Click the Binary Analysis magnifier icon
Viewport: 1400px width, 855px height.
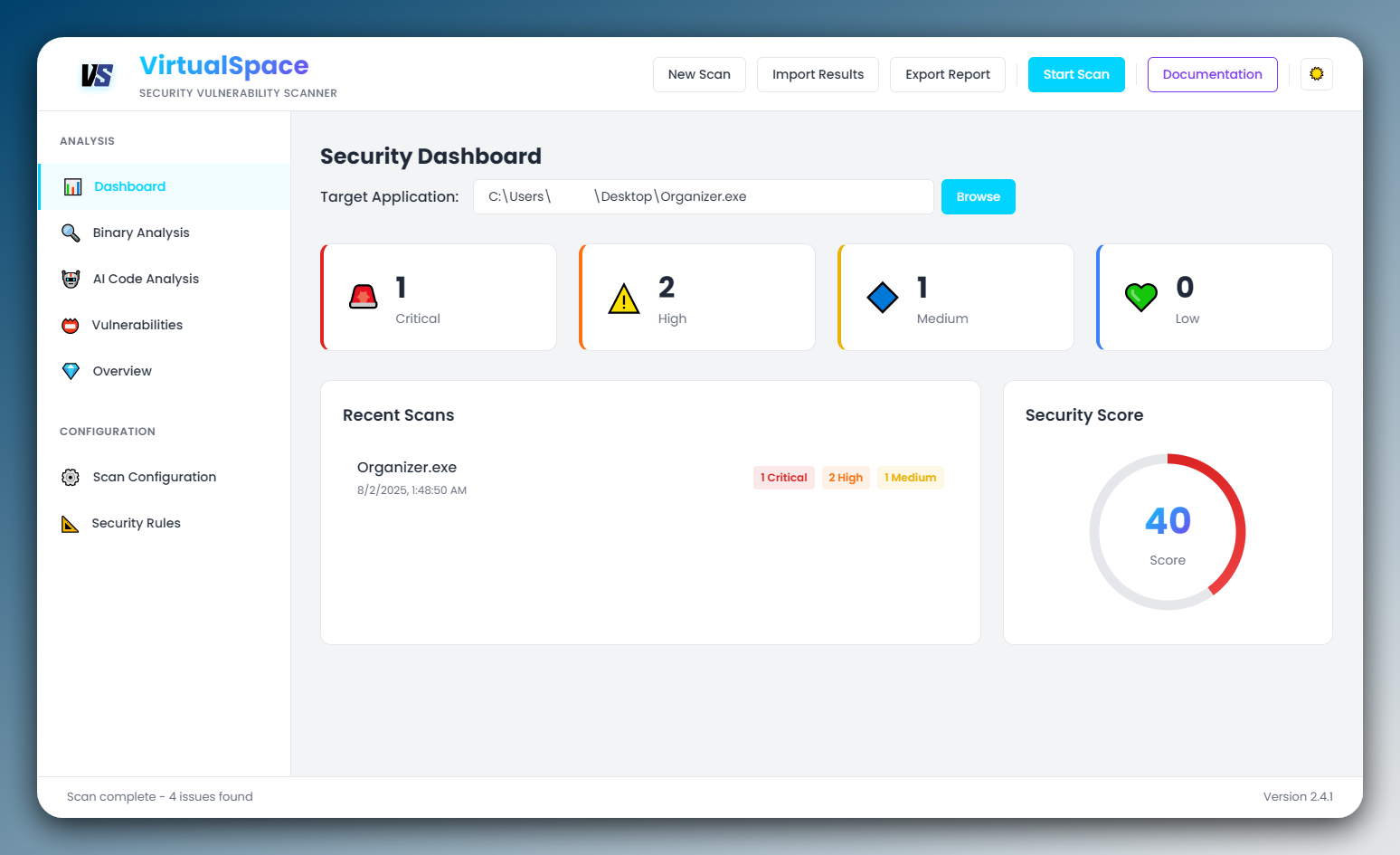click(71, 233)
